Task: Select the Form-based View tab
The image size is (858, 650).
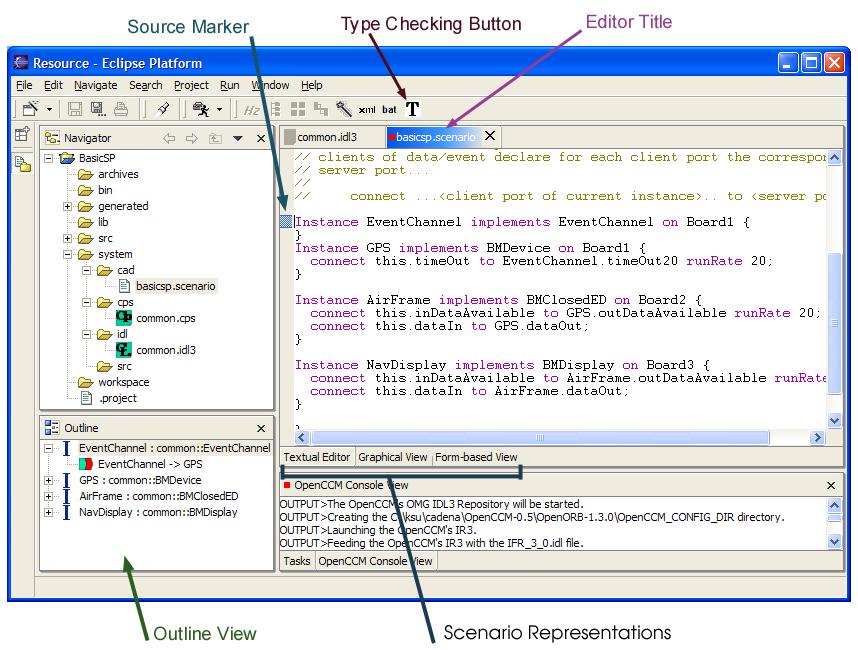Action: pyautogui.click(x=476, y=457)
